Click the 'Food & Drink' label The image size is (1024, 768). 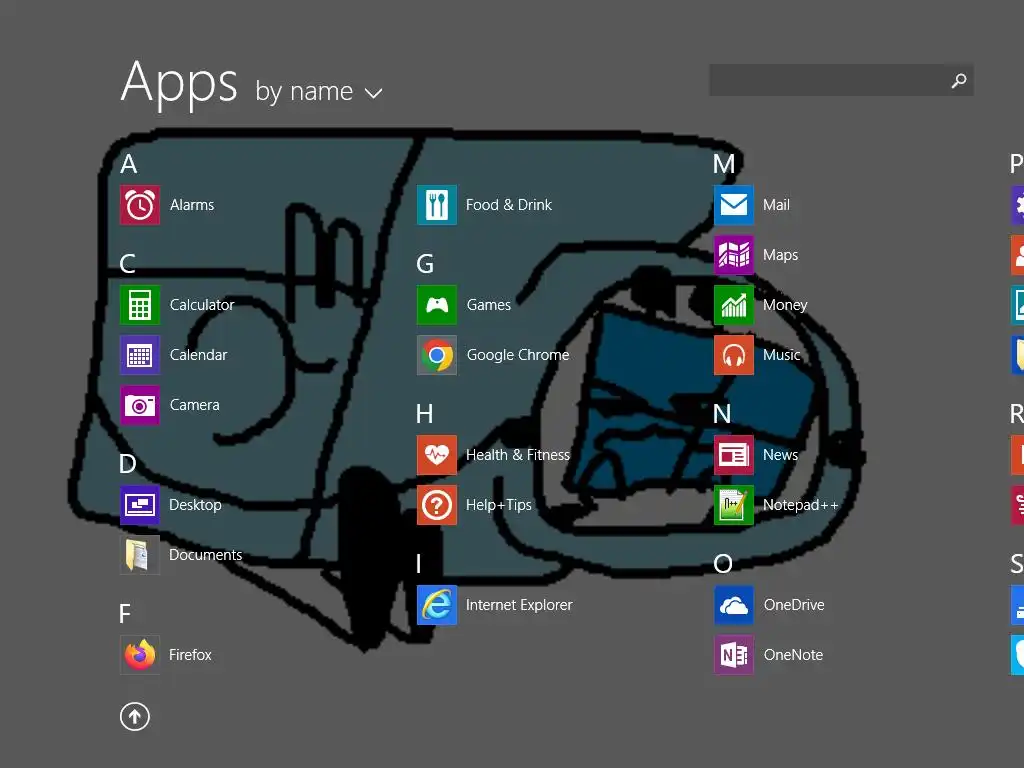(x=509, y=205)
